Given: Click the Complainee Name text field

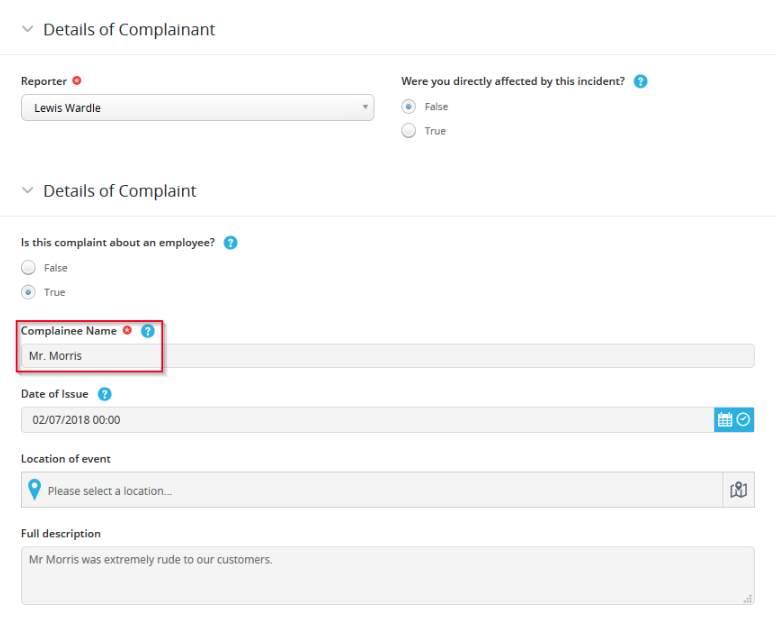Looking at the screenshot, I should pos(388,356).
